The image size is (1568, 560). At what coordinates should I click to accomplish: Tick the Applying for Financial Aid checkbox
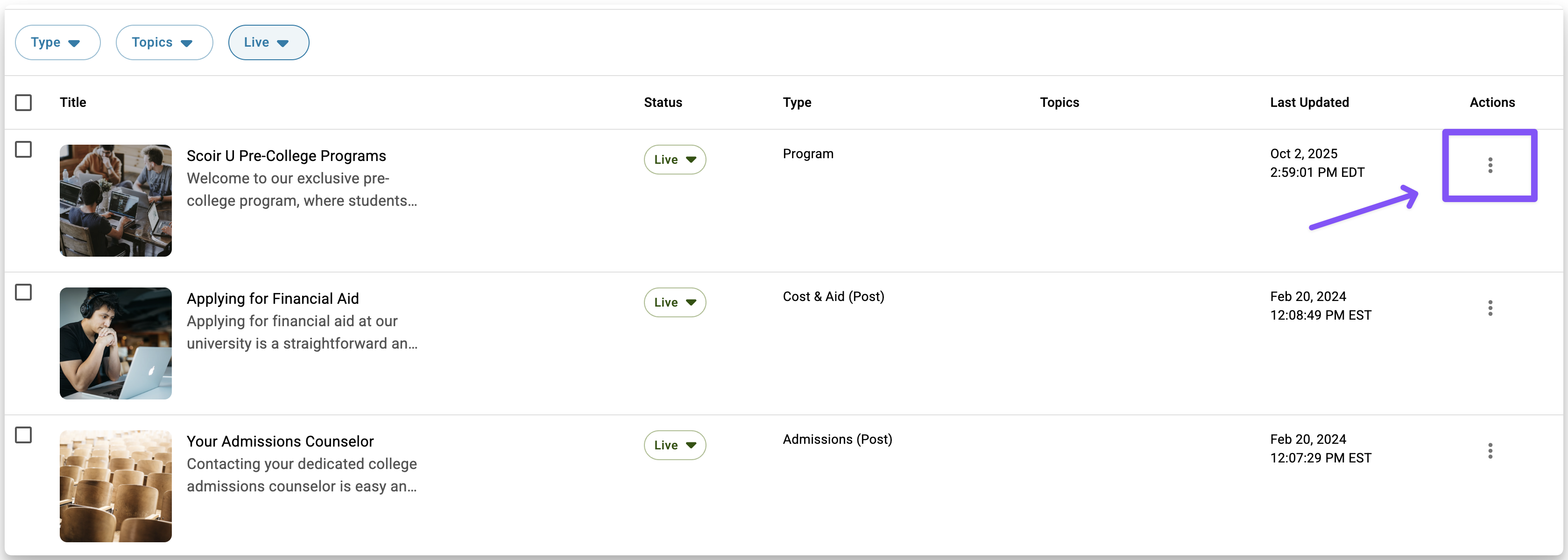coord(24,293)
